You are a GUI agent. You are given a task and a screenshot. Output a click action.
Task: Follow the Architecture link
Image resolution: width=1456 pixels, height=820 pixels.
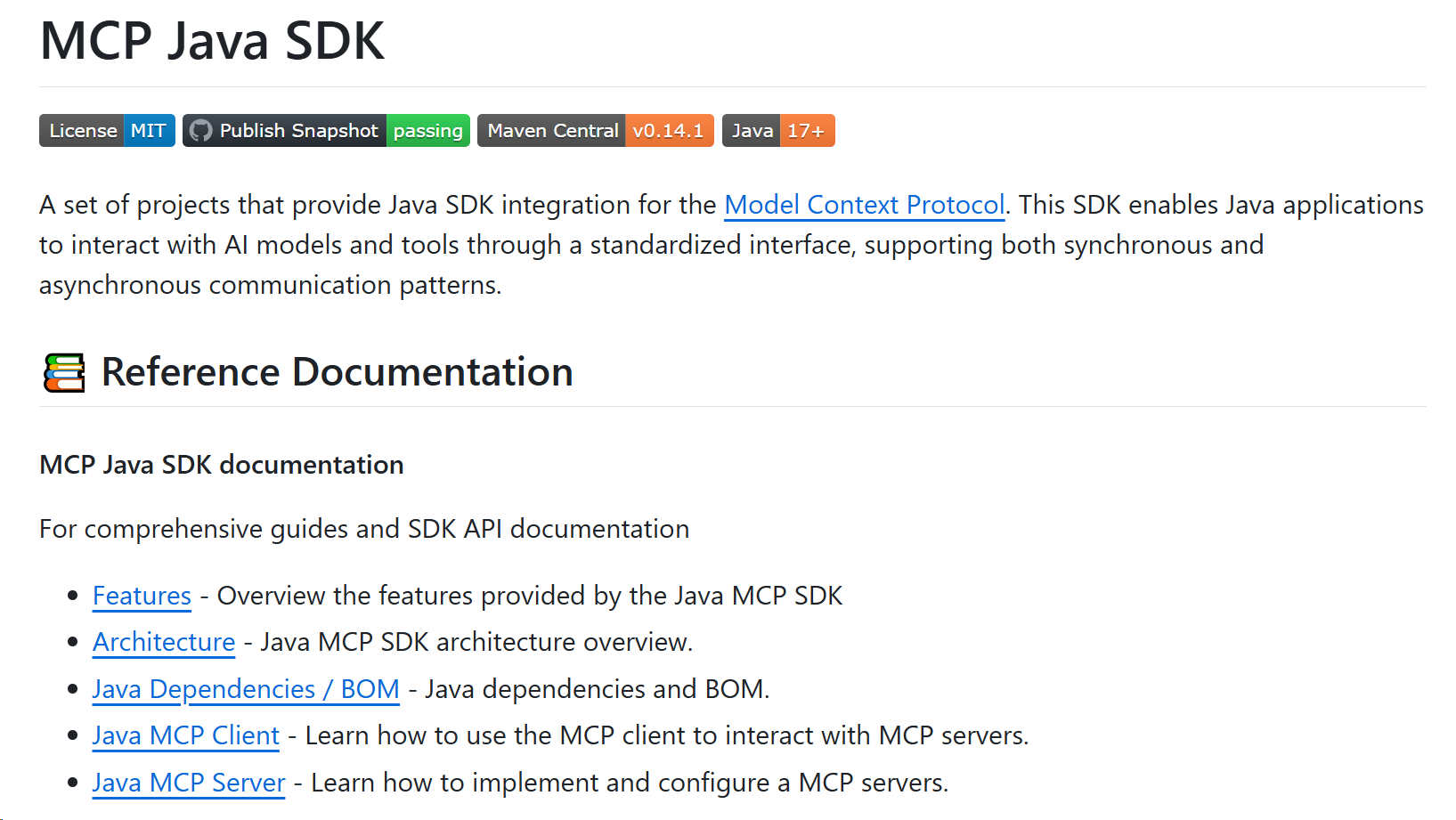164,642
